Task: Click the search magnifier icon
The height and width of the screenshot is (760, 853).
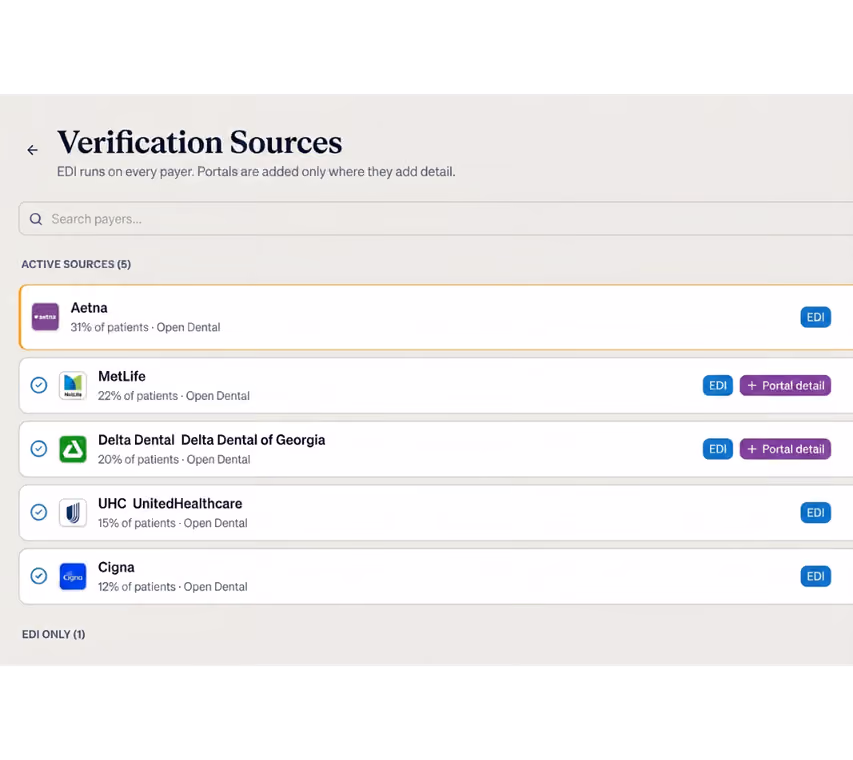Action: 36,219
